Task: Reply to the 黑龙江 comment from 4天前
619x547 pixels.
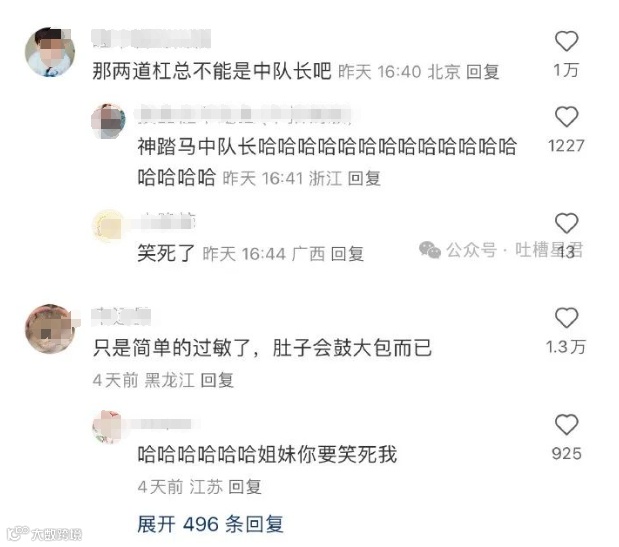Action: coord(217,380)
